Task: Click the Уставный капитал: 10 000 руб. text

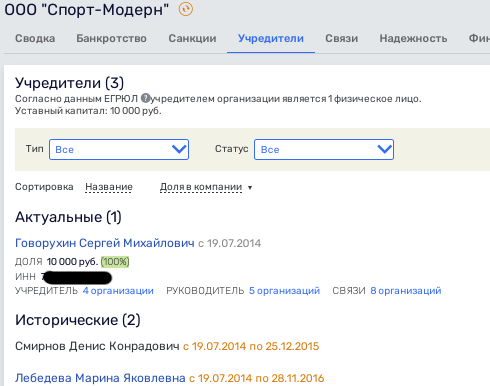Action: 88,111
